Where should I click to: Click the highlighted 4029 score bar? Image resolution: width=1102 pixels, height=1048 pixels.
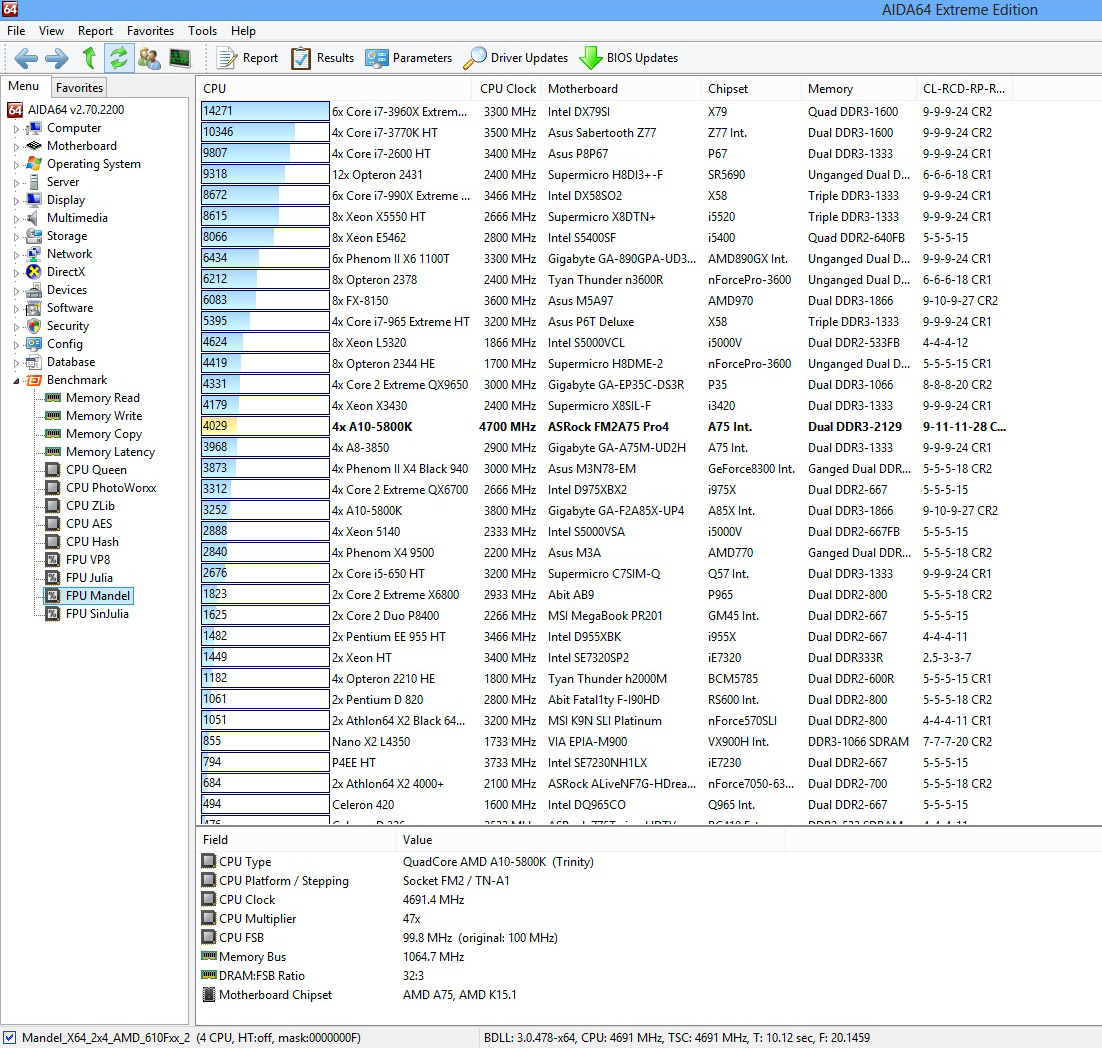point(266,426)
